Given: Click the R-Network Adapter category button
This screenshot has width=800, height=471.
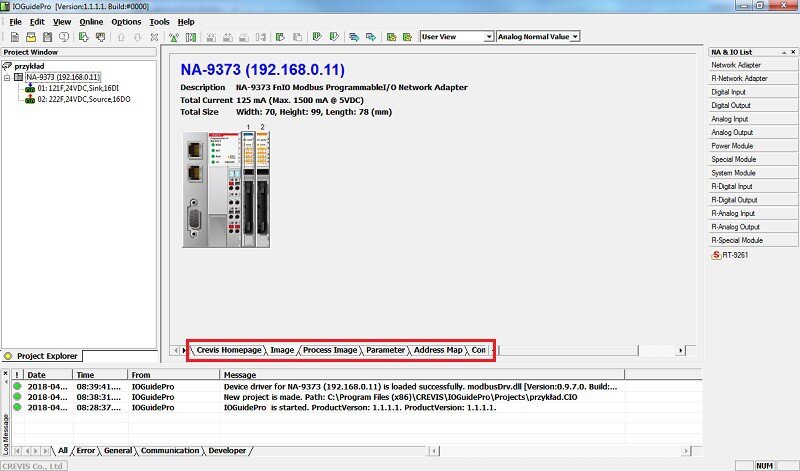Looking at the screenshot, I should [x=753, y=79].
